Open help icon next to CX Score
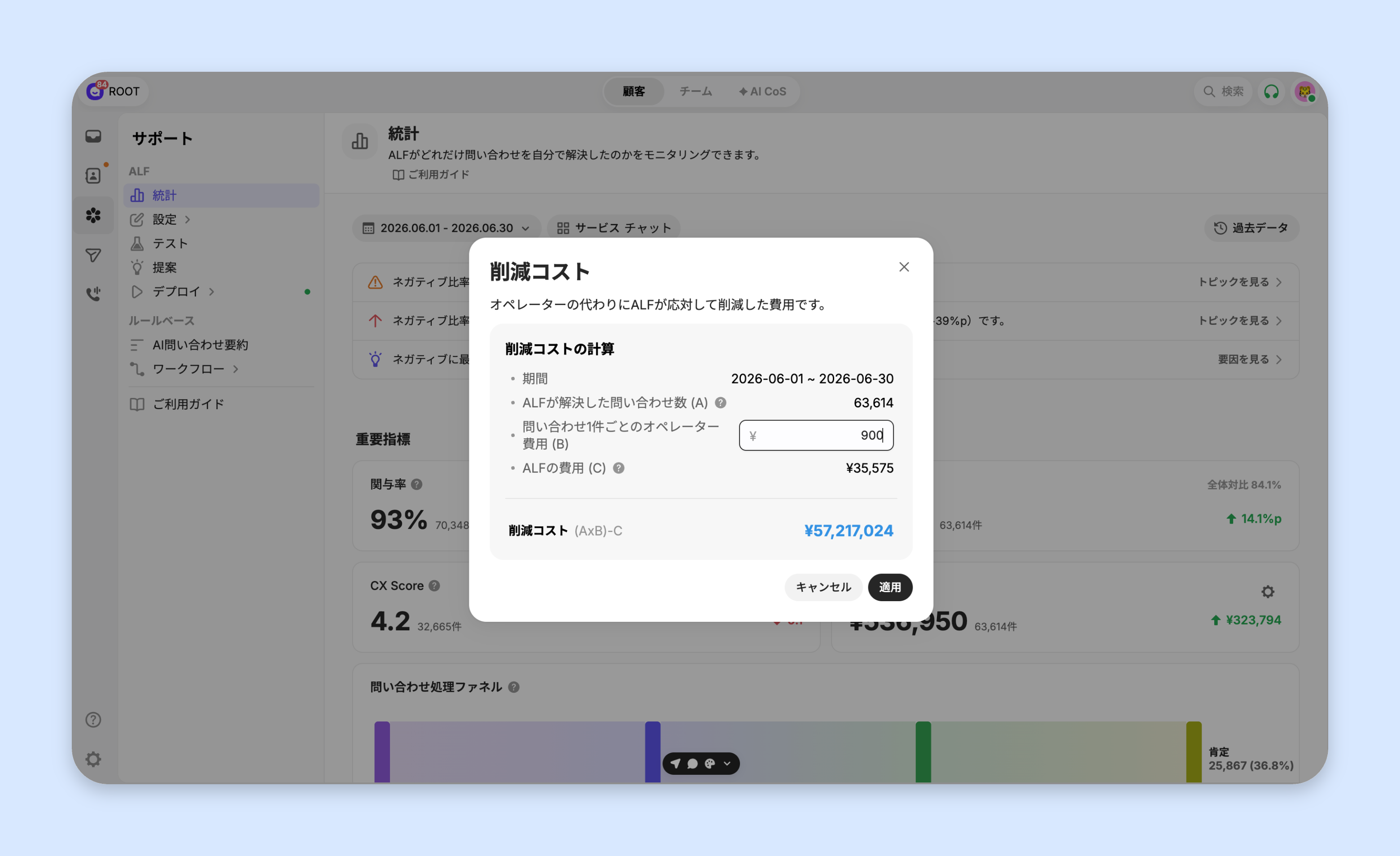Screen dimensions: 1400x856 (434, 585)
